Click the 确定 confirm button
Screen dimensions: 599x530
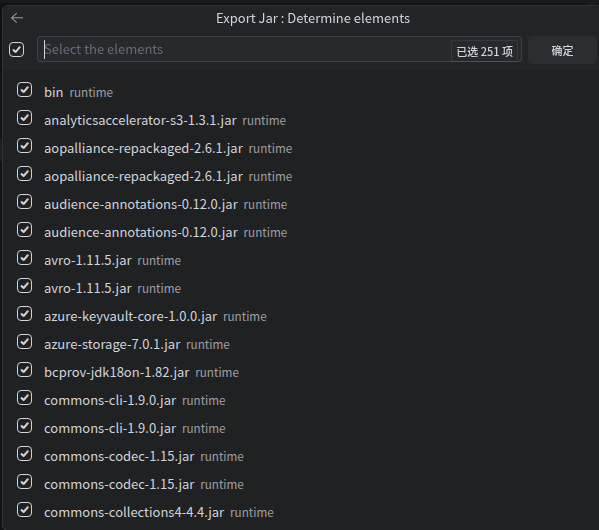tap(562, 50)
